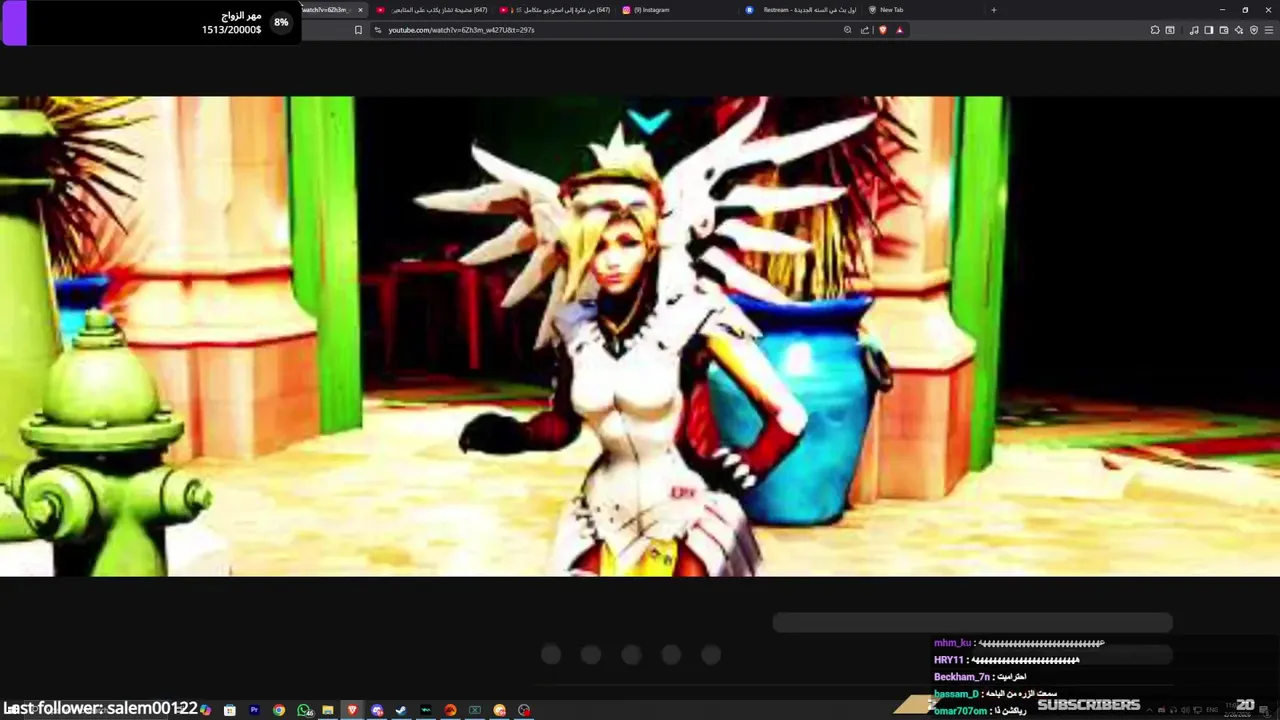The height and width of the screenshot is (720, 1280).
Task: Open Microsoft Store from the taskbar
Action: 230,710
